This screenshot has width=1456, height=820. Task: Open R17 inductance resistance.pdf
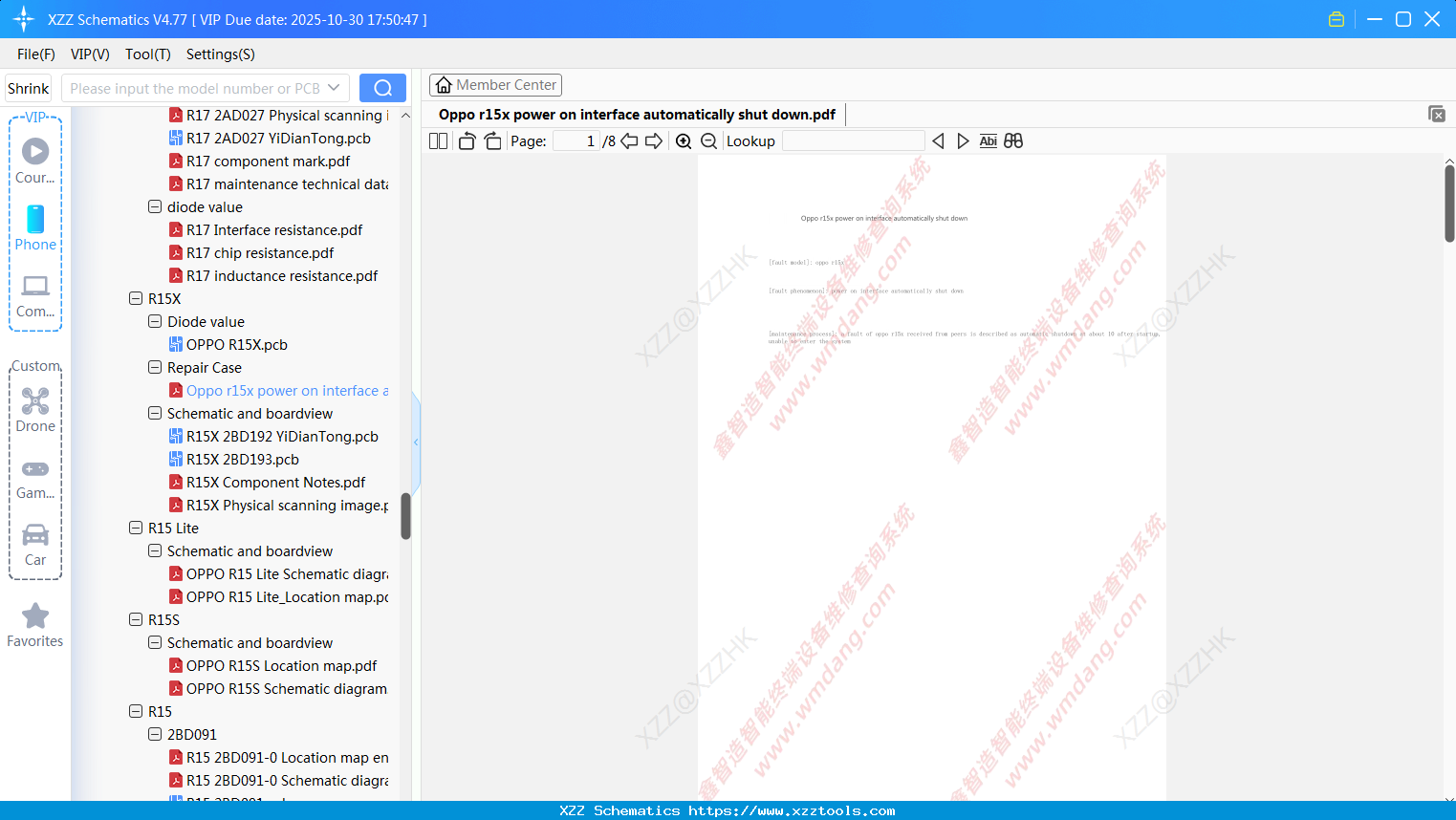click(x=282, y=275)
